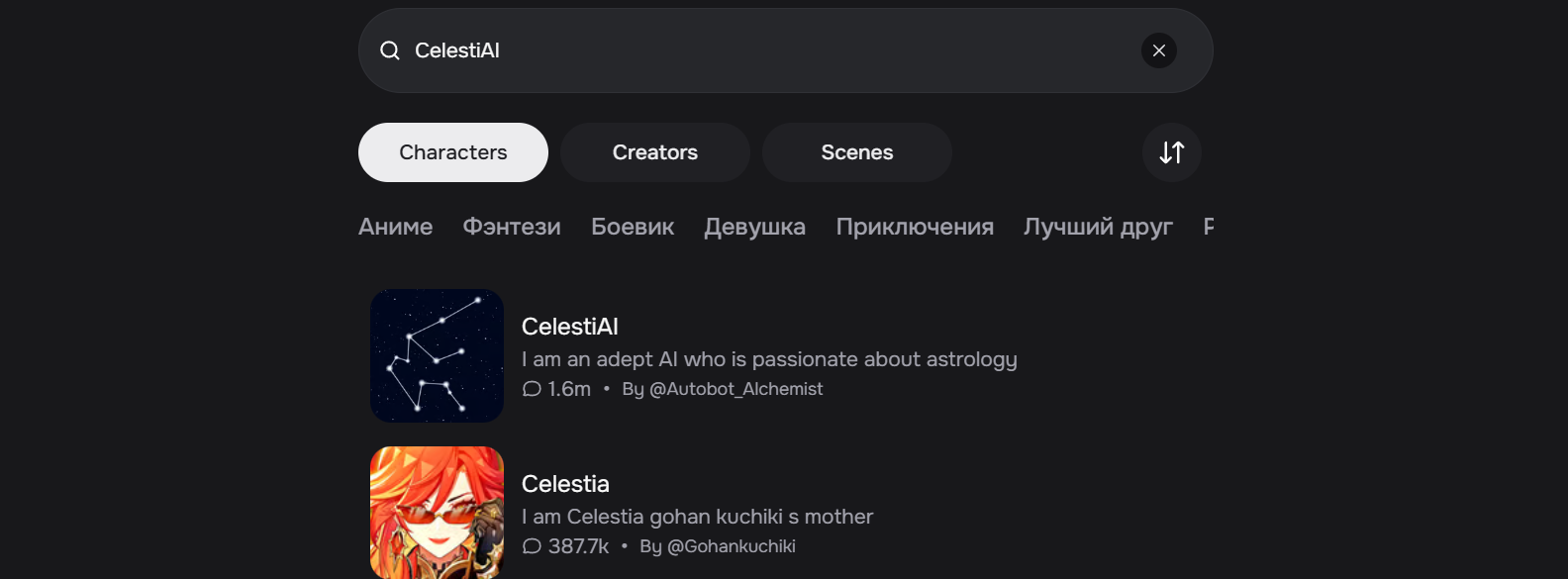Open the CelestiAI character title
The image size is (1568, 579).
tap(570, 327)
